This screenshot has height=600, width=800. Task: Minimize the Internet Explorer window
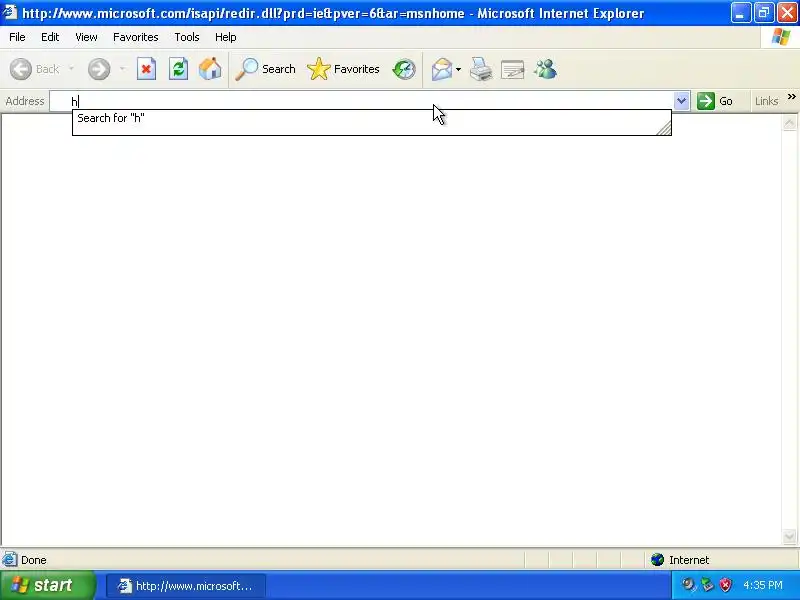point(740,12)
